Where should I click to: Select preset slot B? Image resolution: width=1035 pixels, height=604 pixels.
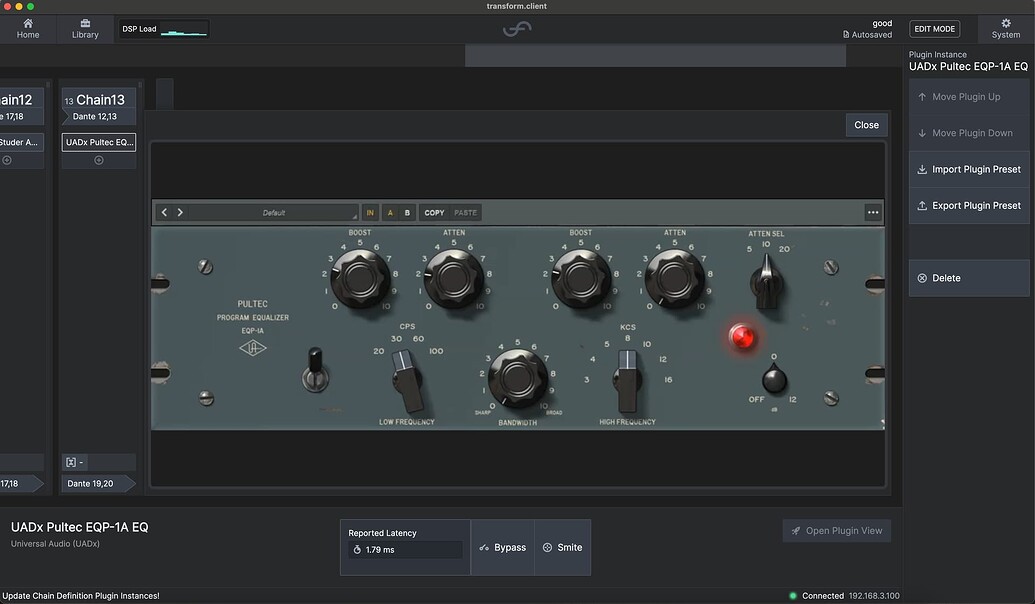pyautogui.click(x=407, y=213)
